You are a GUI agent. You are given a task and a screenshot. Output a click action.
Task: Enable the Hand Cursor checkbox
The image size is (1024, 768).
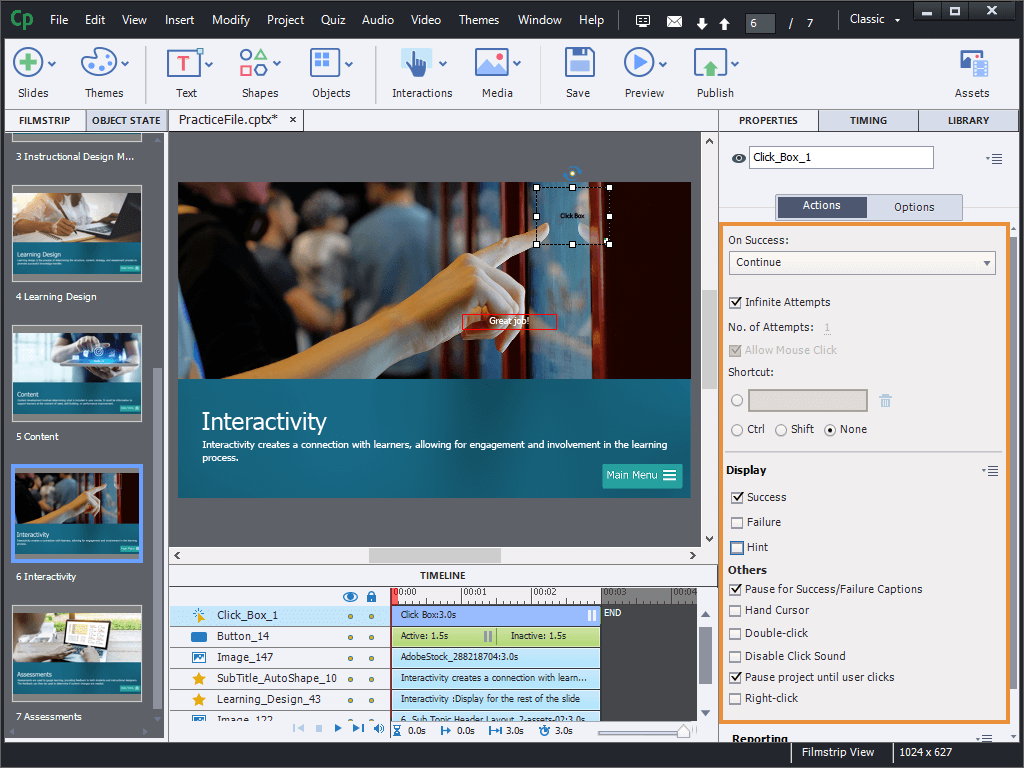pos(737,611)
